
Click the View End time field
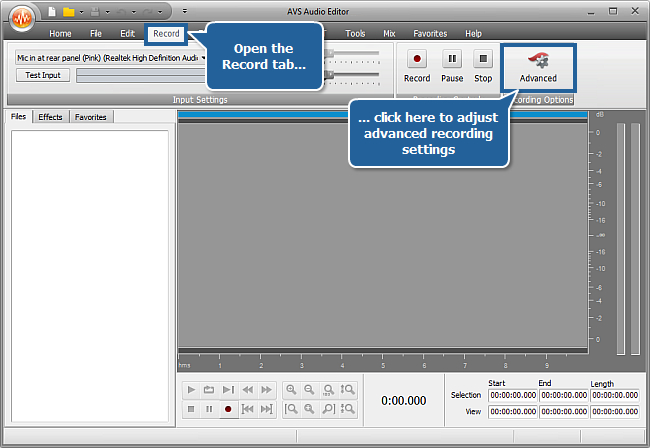[x=564, y=412]
